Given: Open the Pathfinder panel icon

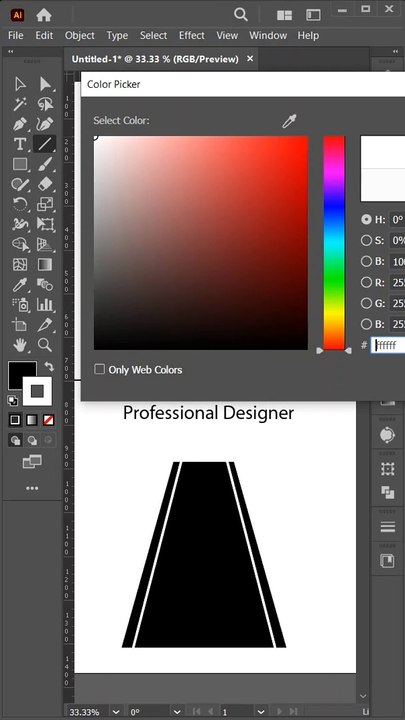Looking at the screenshot, I should (388, 493).
